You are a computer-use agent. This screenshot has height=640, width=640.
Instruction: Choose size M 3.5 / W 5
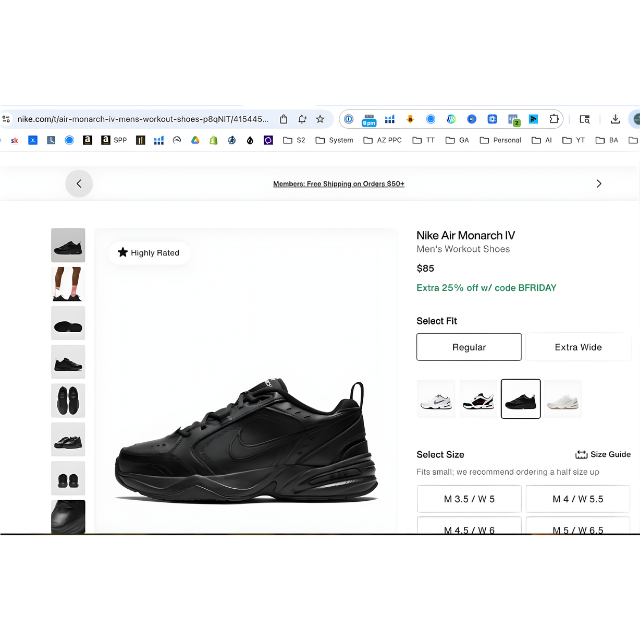pyautogui.click(x=469, y=499)
